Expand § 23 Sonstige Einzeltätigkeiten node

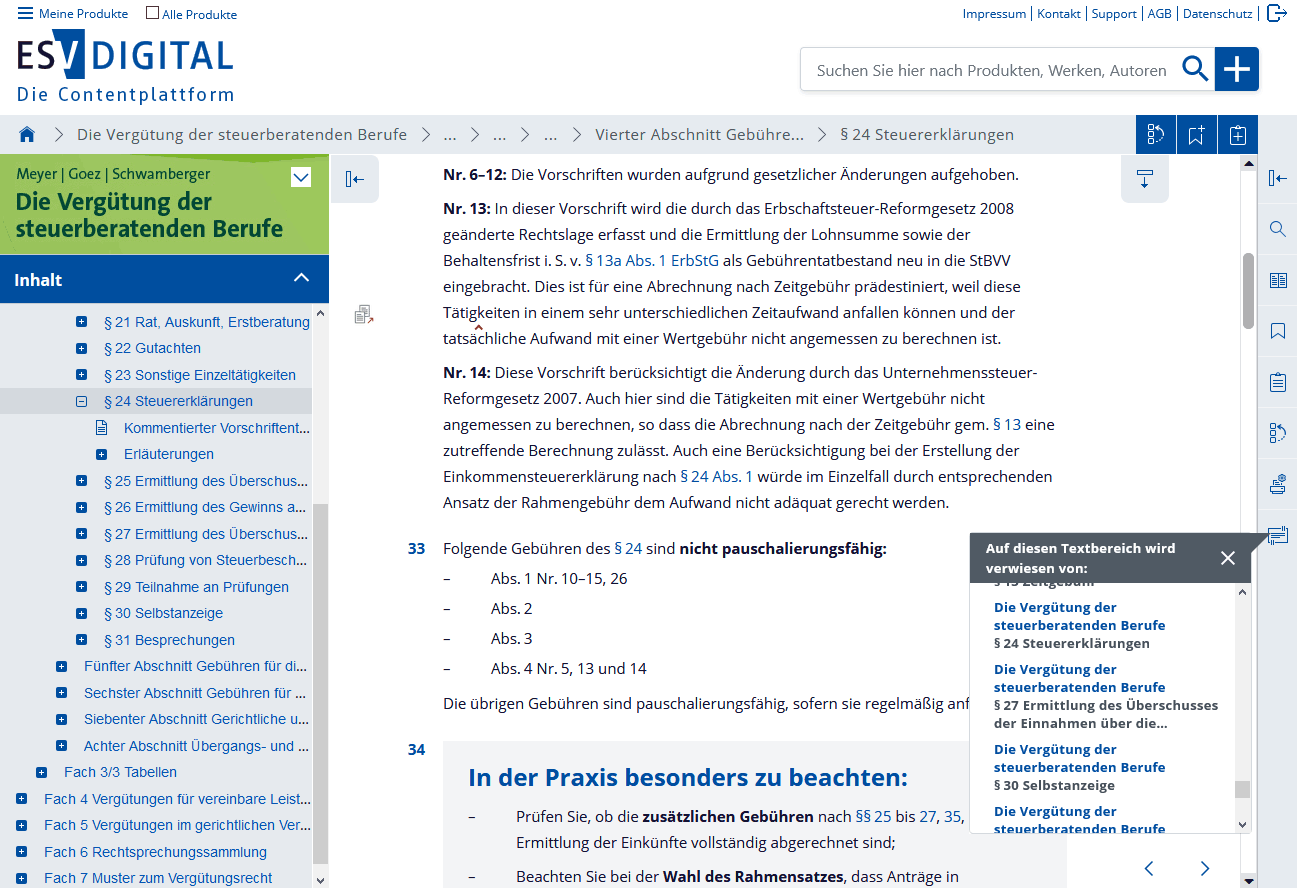tap(81, 375)
